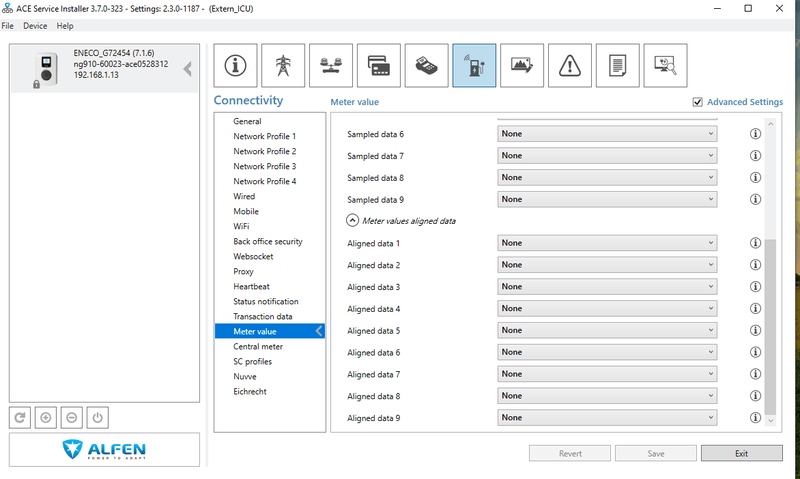Open the Aligned data 3 dropdown
800x479 pixels.
607,287
